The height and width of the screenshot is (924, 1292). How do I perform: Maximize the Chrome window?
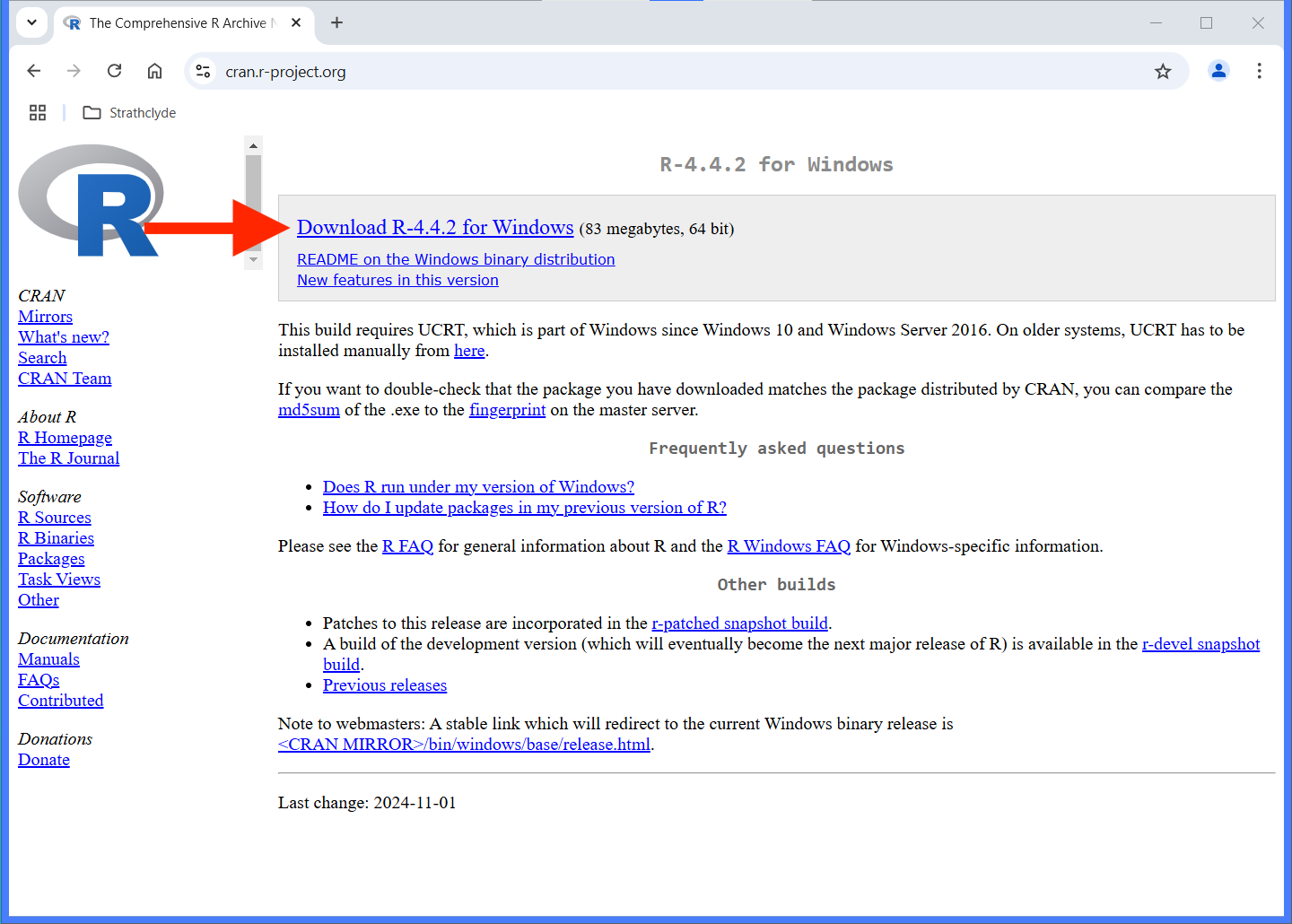click(x=1206, y=22)
